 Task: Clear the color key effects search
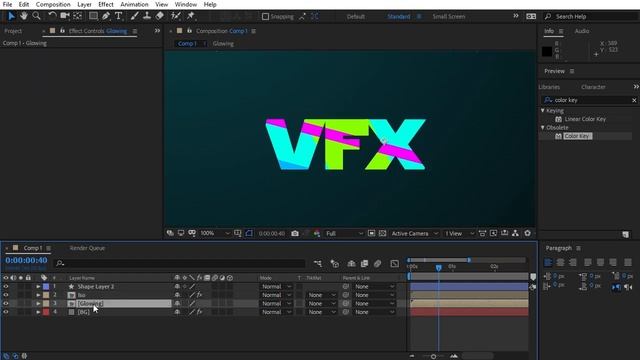[634, 100]
